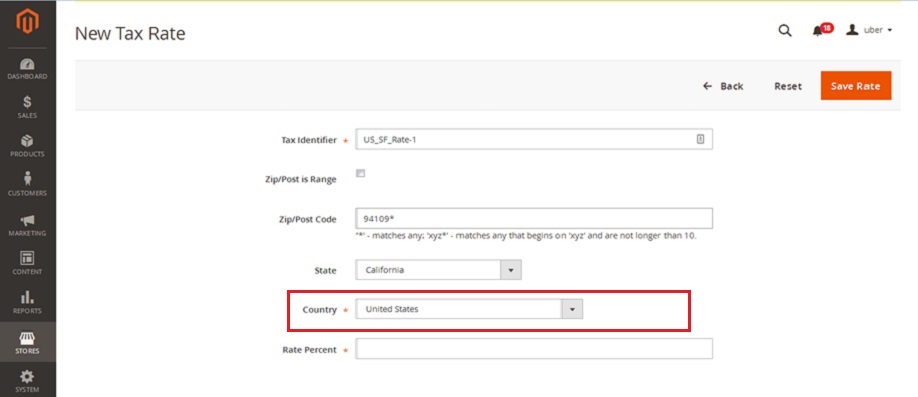Click the Country field label
Viewport: 918px width, 397px height.
tap(319, 310)
